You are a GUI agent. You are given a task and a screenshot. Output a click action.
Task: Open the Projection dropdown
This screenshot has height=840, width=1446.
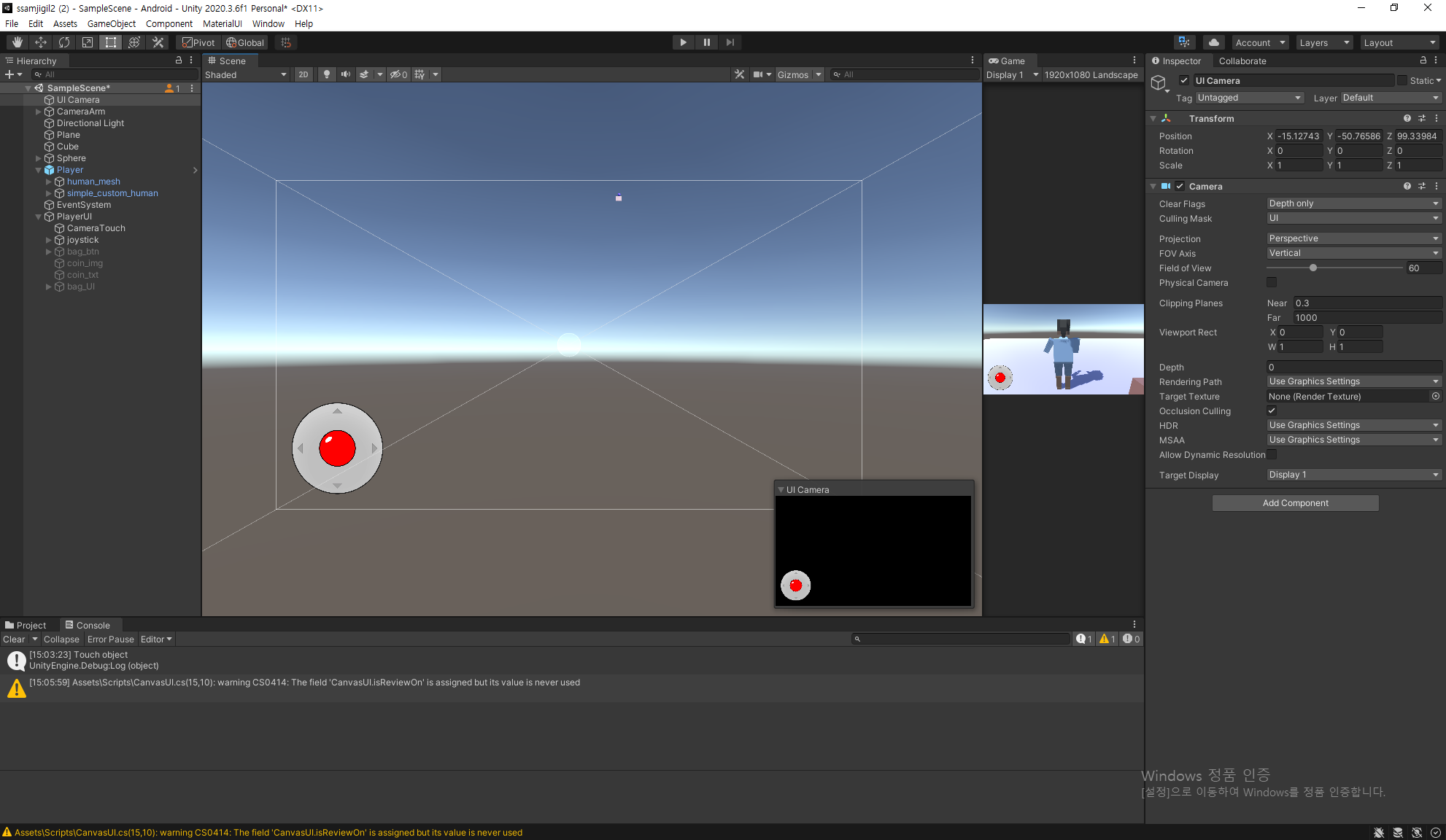[x=1353, y=238]
